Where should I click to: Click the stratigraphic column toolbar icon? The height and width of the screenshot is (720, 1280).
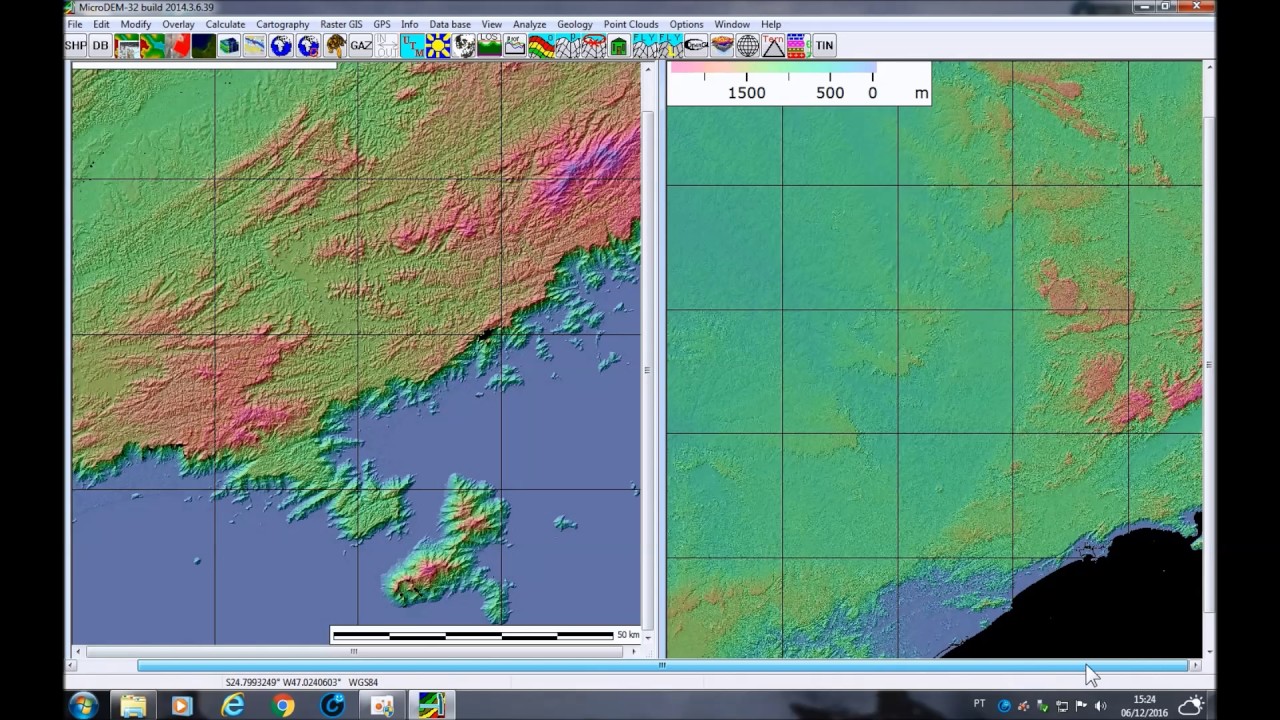tap(798, 45)
